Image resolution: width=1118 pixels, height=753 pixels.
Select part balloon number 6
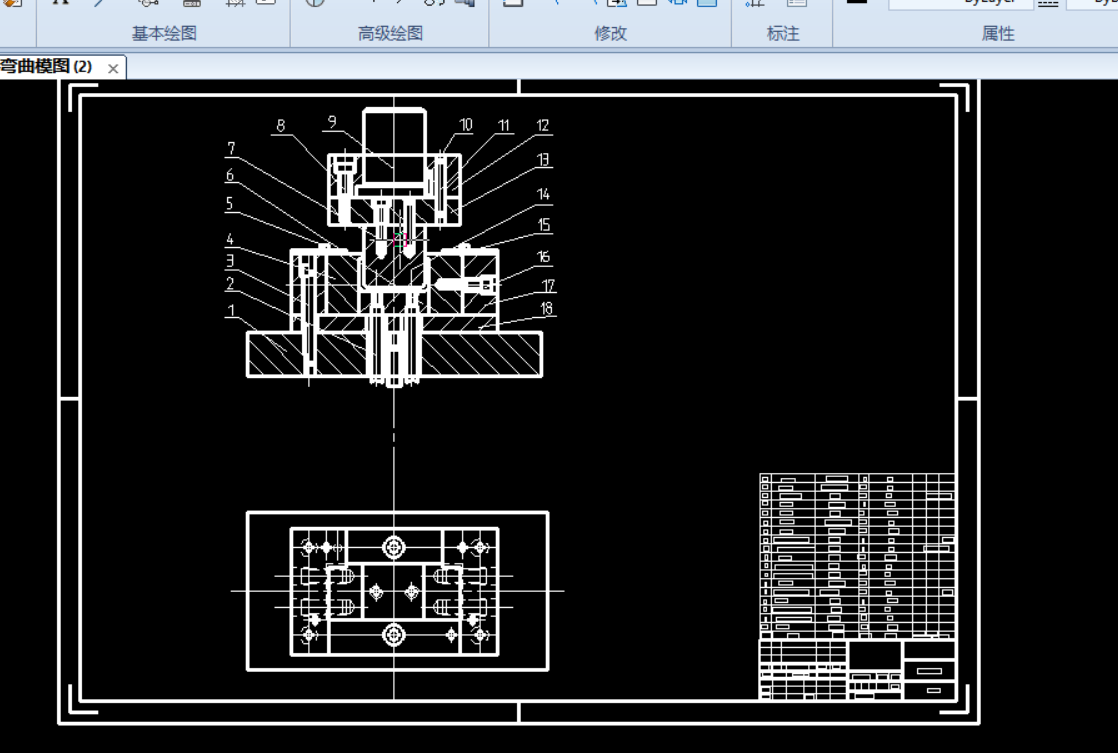pos(230,175)
